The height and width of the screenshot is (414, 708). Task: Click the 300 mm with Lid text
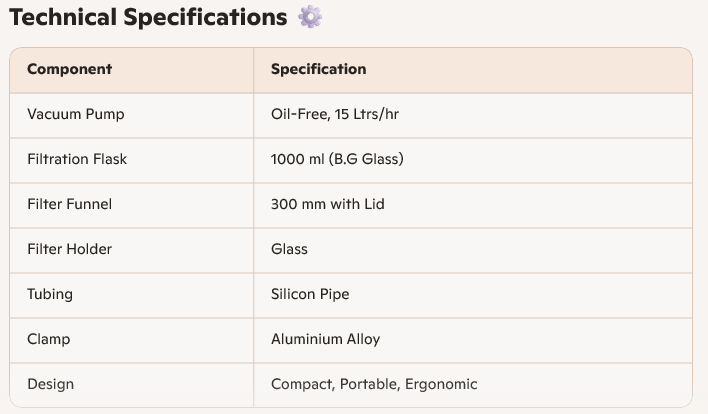327,204
